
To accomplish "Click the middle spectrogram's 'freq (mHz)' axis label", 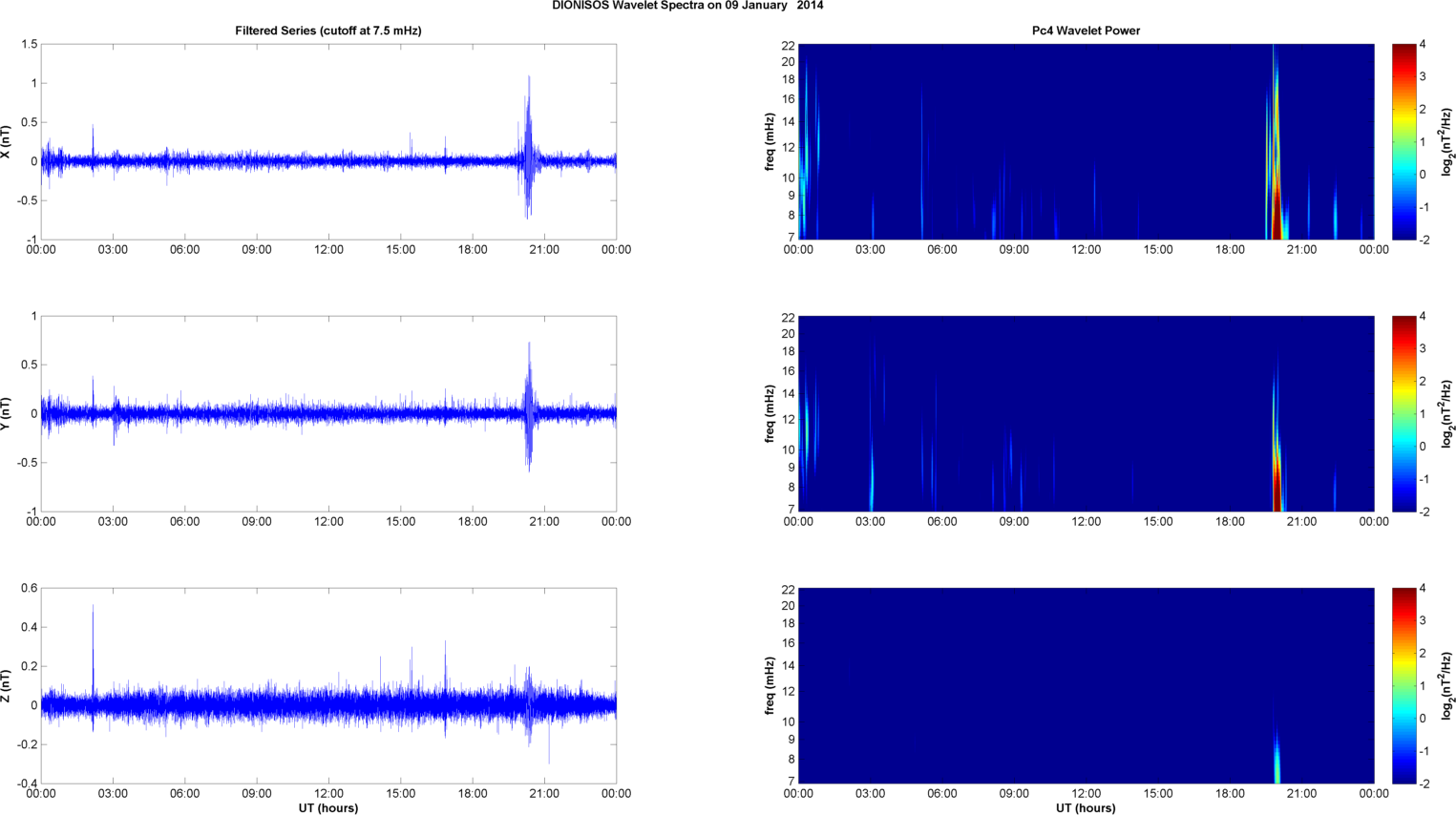I will click(x=770, y=414).
